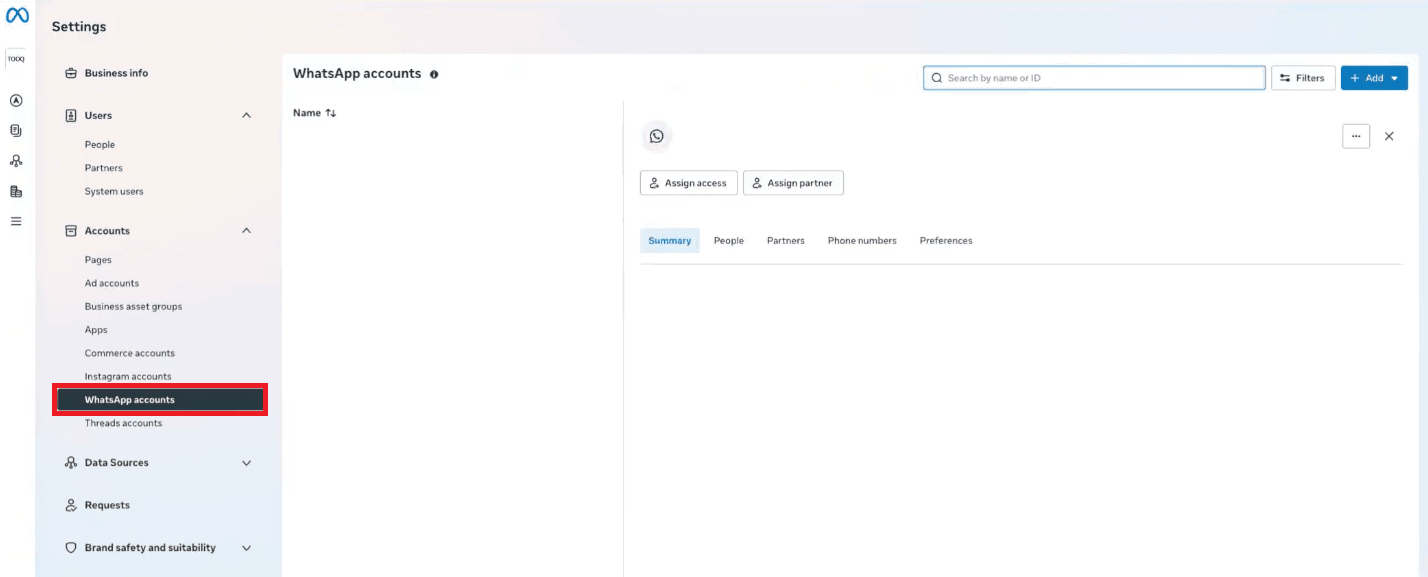Expand Brand safety and suitability chevron
This screenshot has height=577, width=1428.
coord(247,548)
